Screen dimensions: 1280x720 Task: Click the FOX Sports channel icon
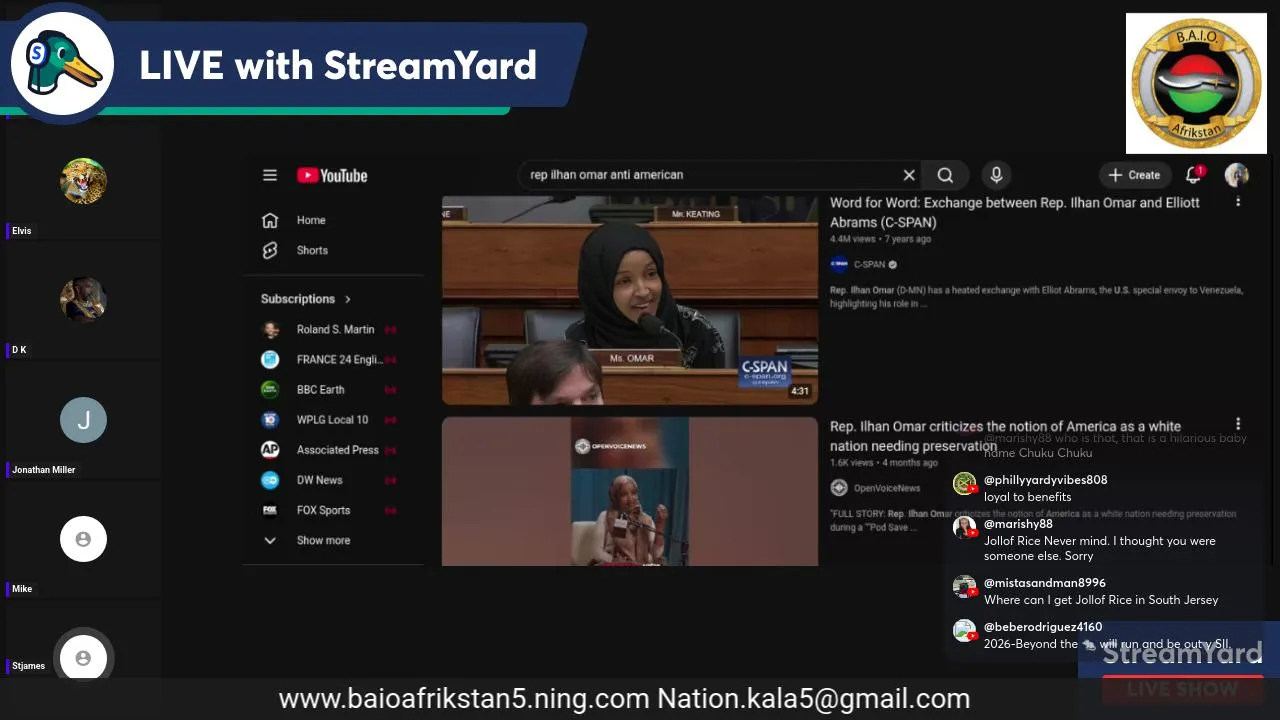[x=270, y=509]
